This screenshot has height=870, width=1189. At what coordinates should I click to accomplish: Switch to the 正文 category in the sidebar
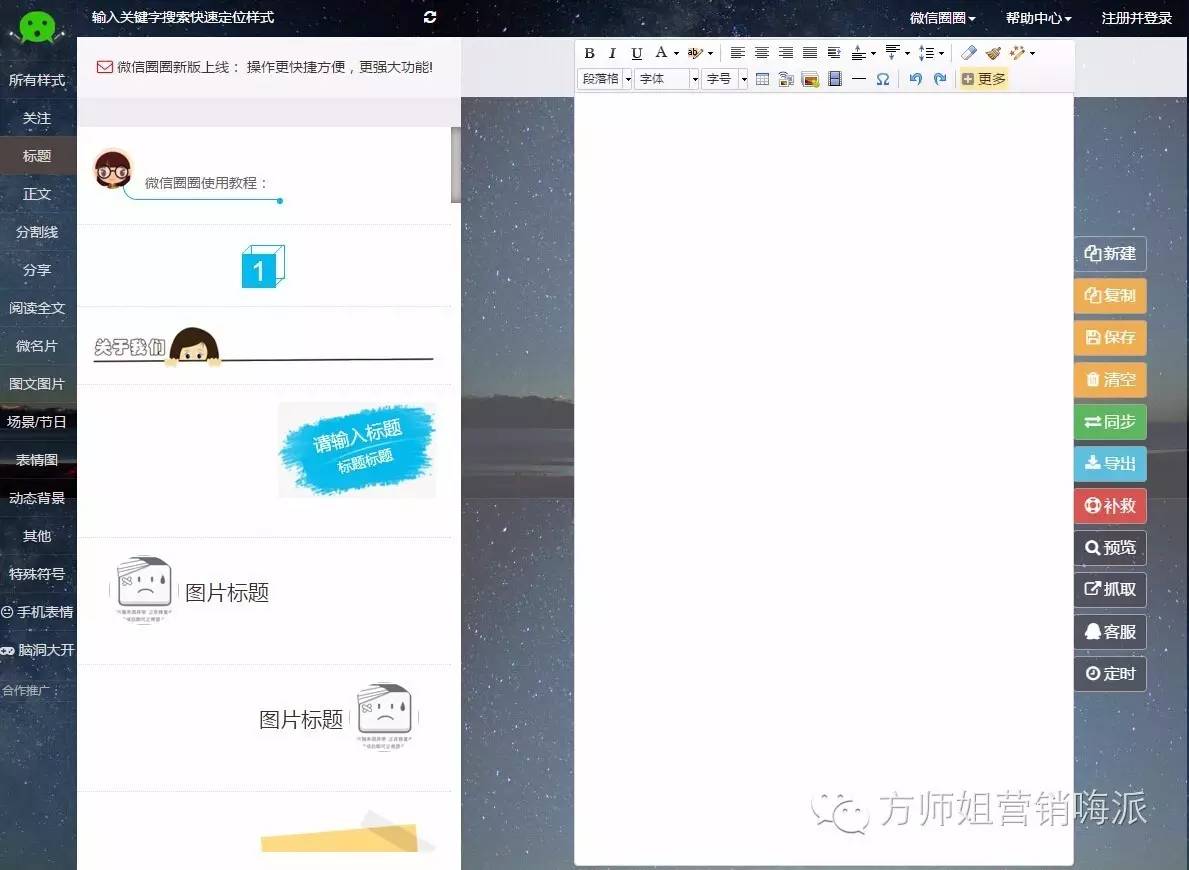coord(37,194)
